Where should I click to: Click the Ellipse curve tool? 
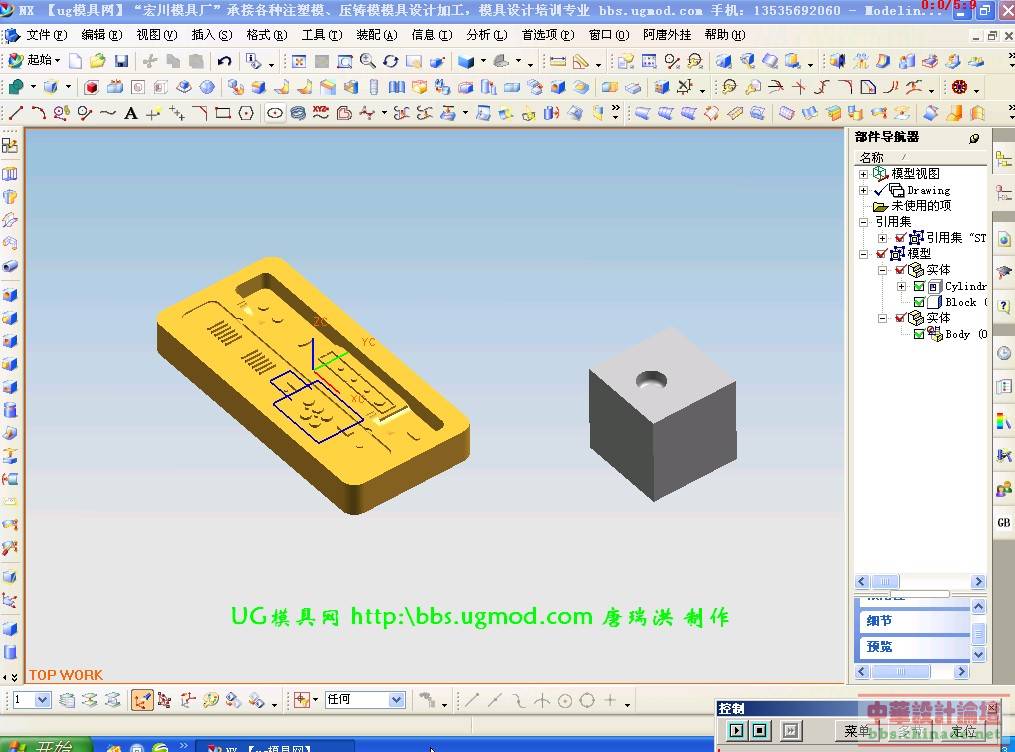[275, 113]
